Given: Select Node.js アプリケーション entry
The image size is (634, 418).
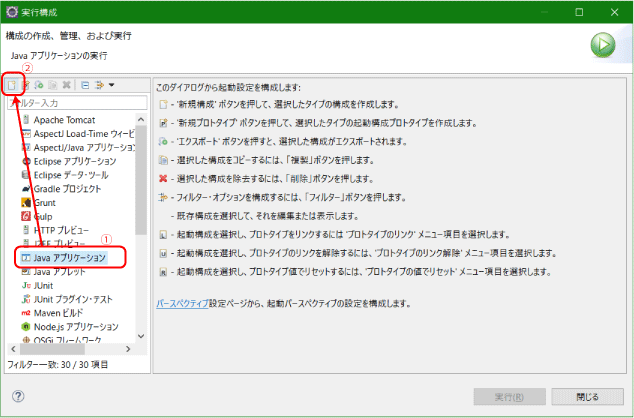Looking at the screenshot, I should [x=76, y=327].
